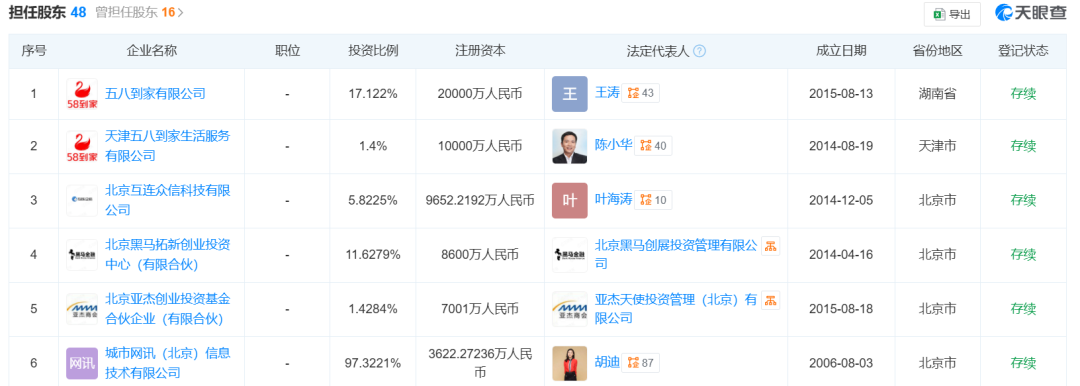Click the help icon beside 法定代表人

tap(699, 51)
